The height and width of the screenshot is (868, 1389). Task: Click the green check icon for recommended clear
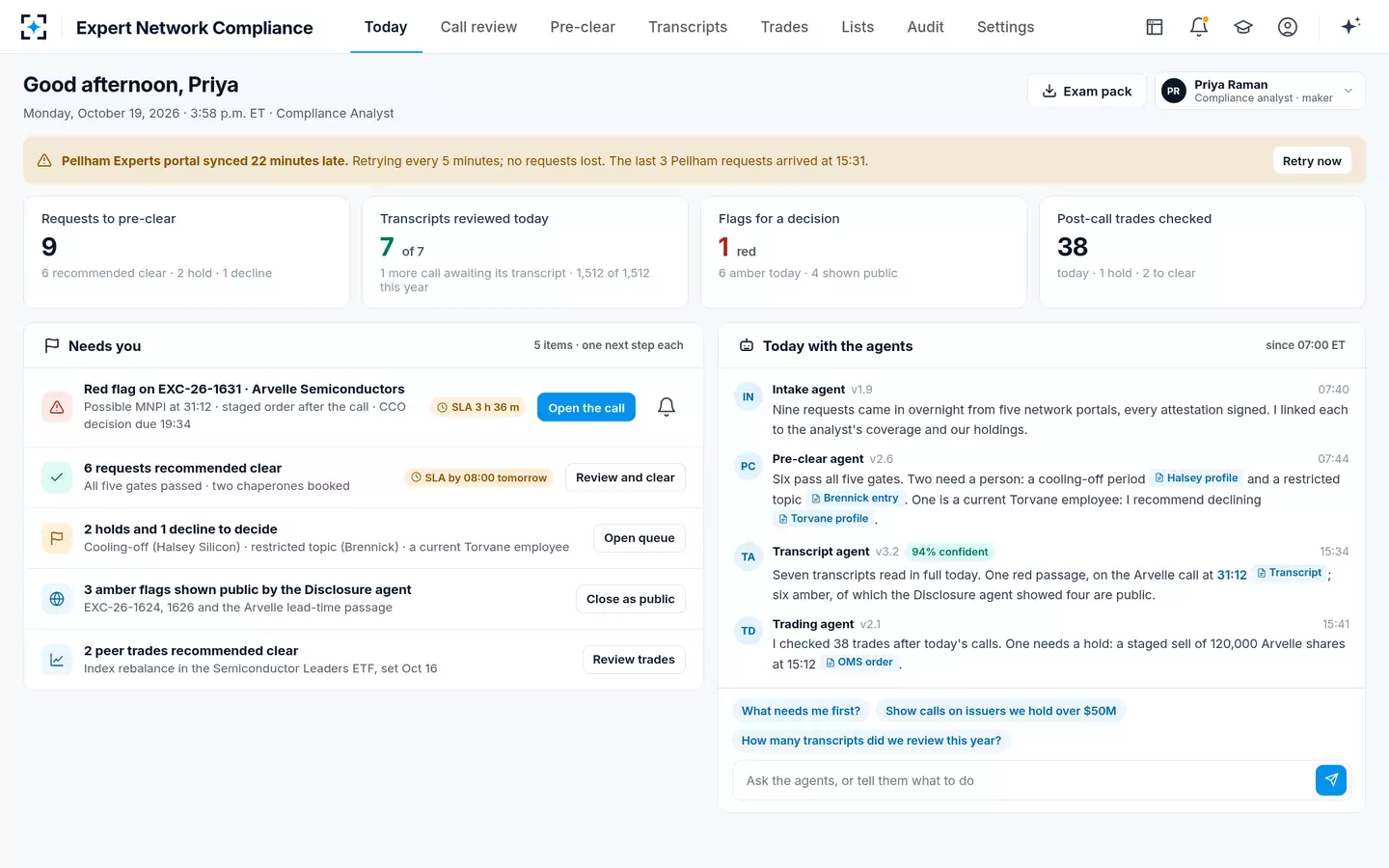tap(57, 477)
